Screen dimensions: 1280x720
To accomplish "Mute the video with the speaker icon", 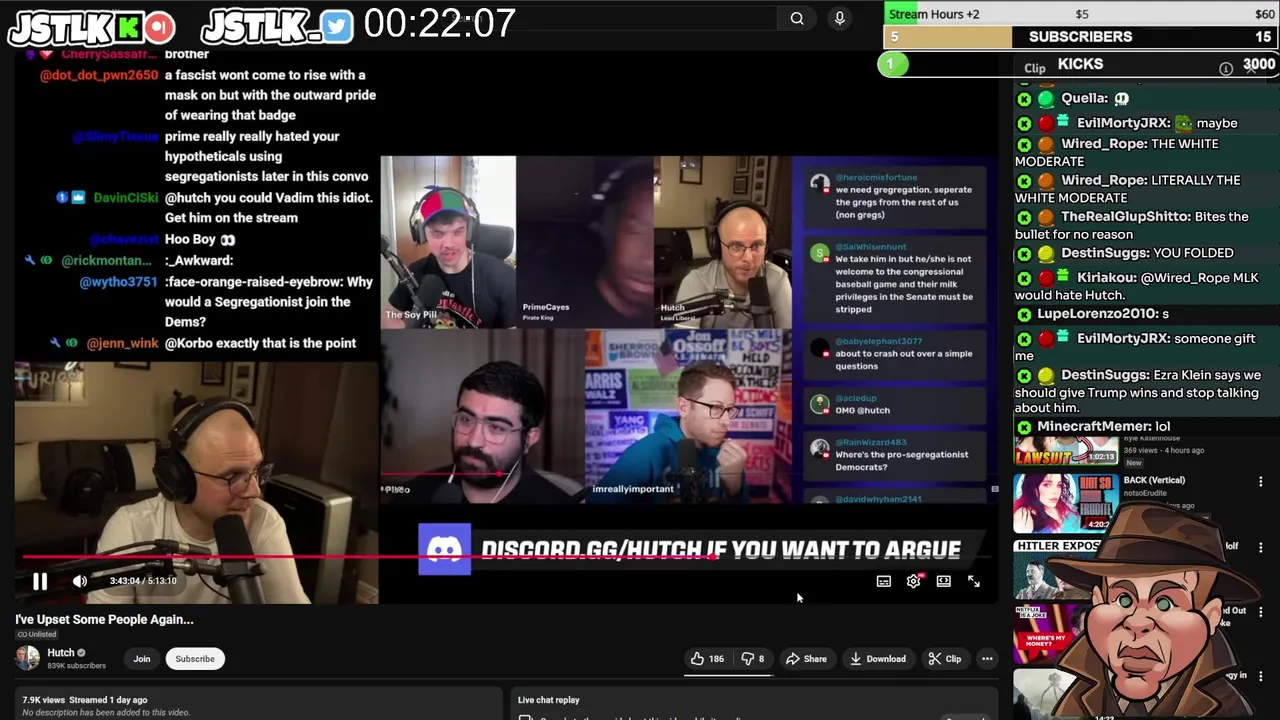I will [80, 581].
